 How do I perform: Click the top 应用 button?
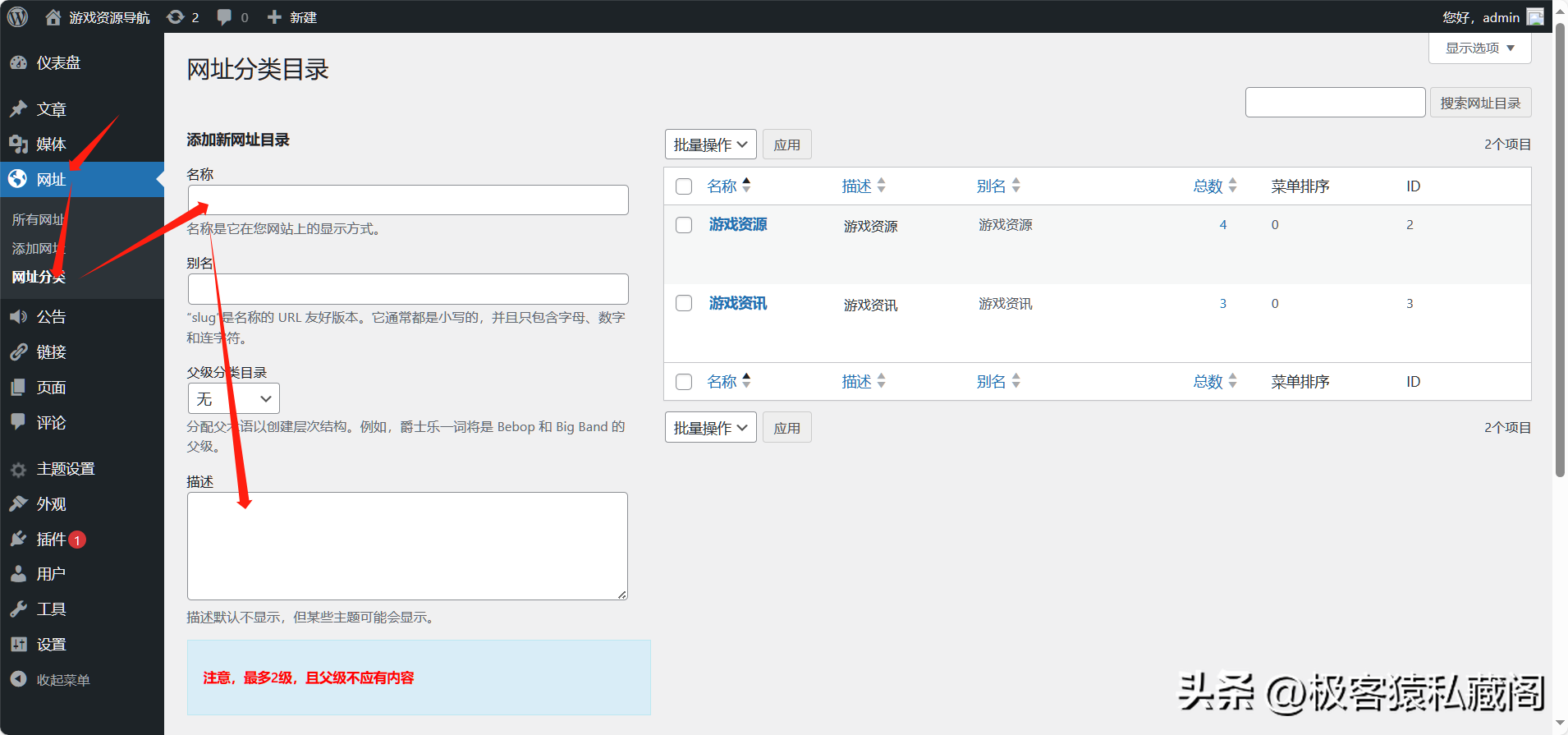pos(786,145)
